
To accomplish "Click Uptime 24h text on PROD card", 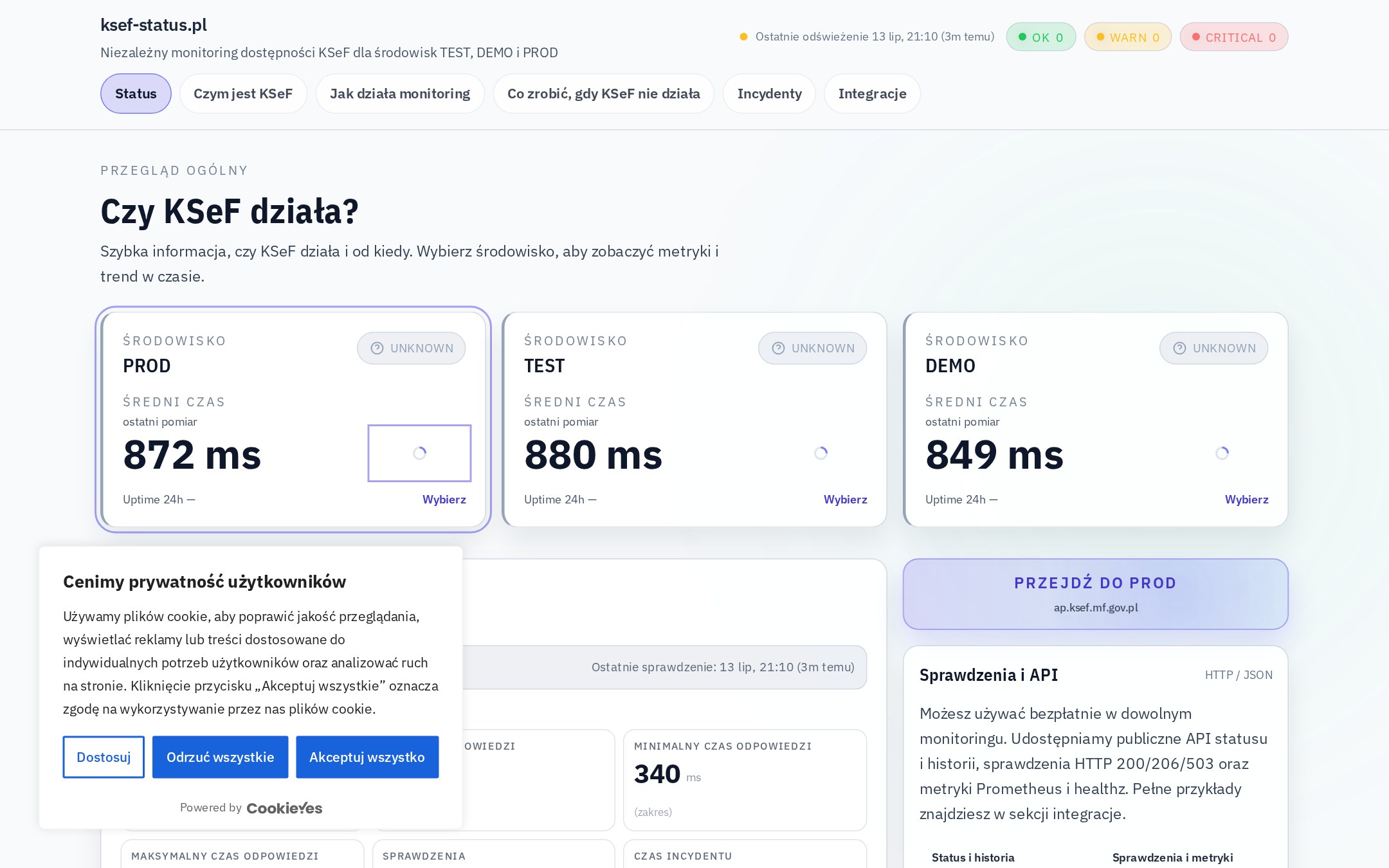I will click(x=159, y=500).
